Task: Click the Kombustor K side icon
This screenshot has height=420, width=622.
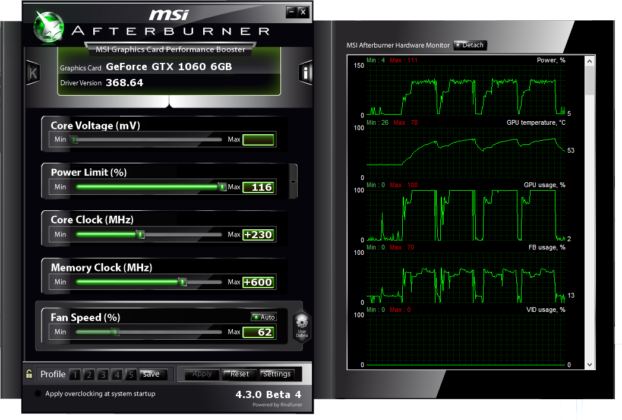Action: tap(33, 73)
